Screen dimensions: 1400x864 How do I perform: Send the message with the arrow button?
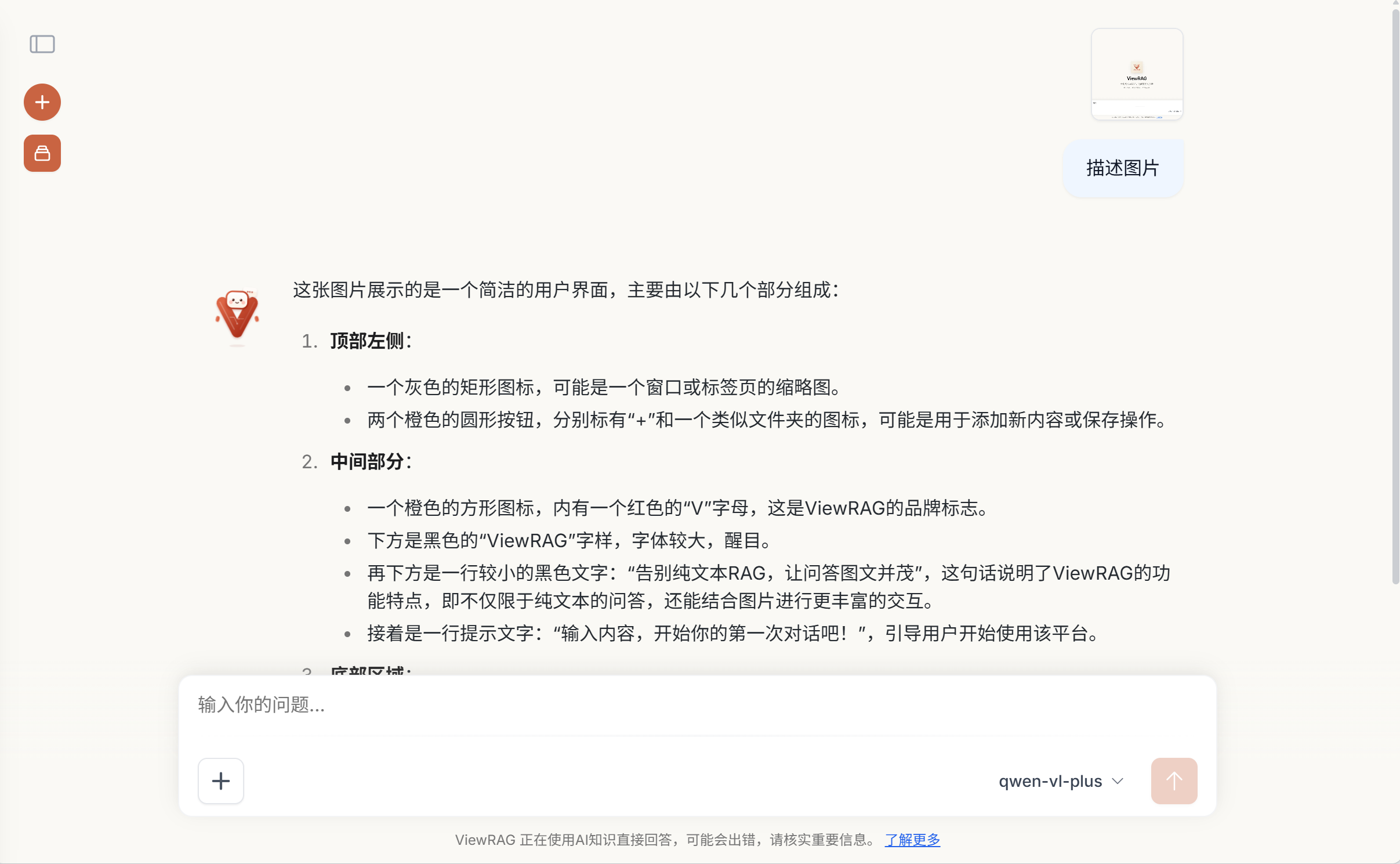coord(1174,781)
